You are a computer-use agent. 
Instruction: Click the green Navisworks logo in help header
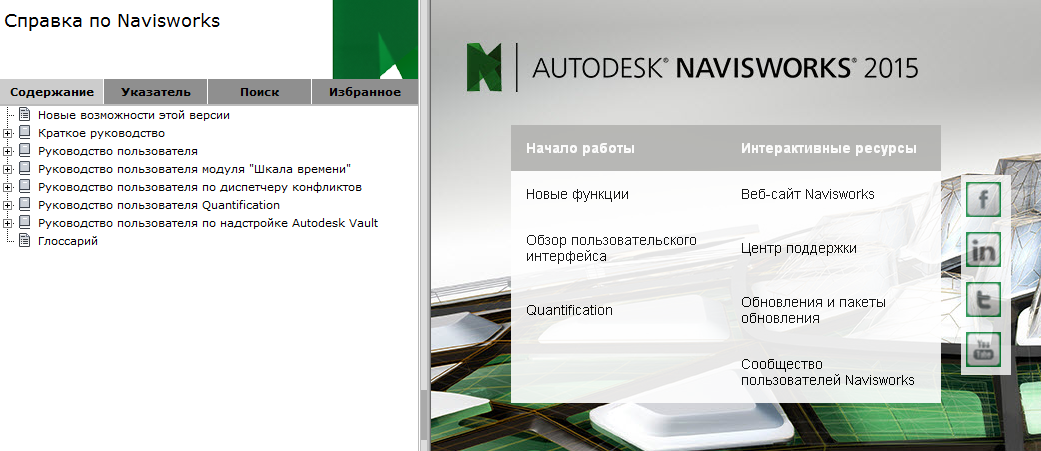[x=375, y=40]
